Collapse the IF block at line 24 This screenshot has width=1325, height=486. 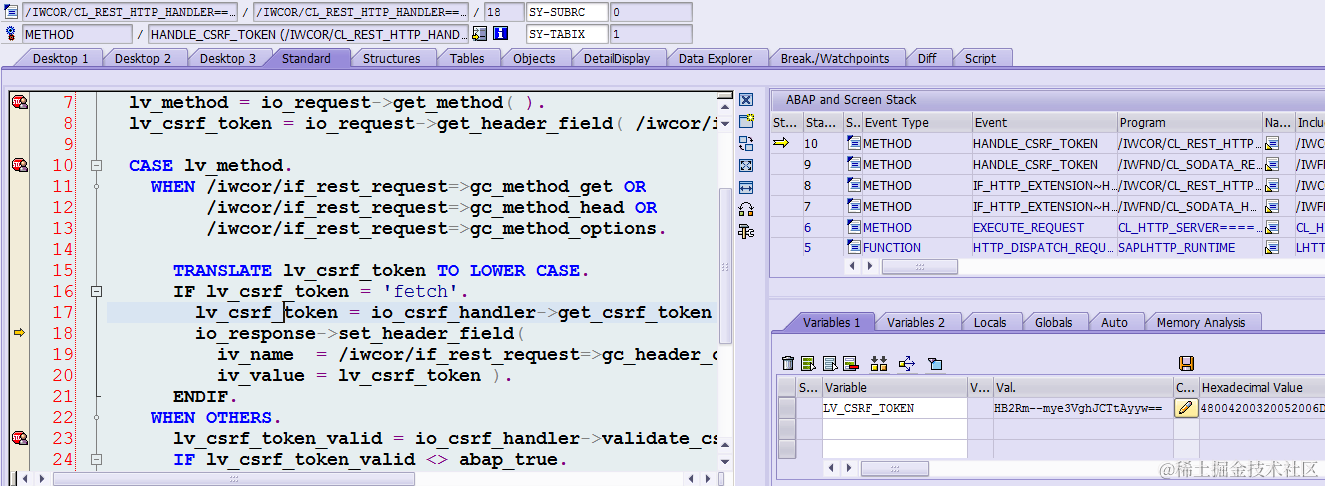(x=97, y=459)
